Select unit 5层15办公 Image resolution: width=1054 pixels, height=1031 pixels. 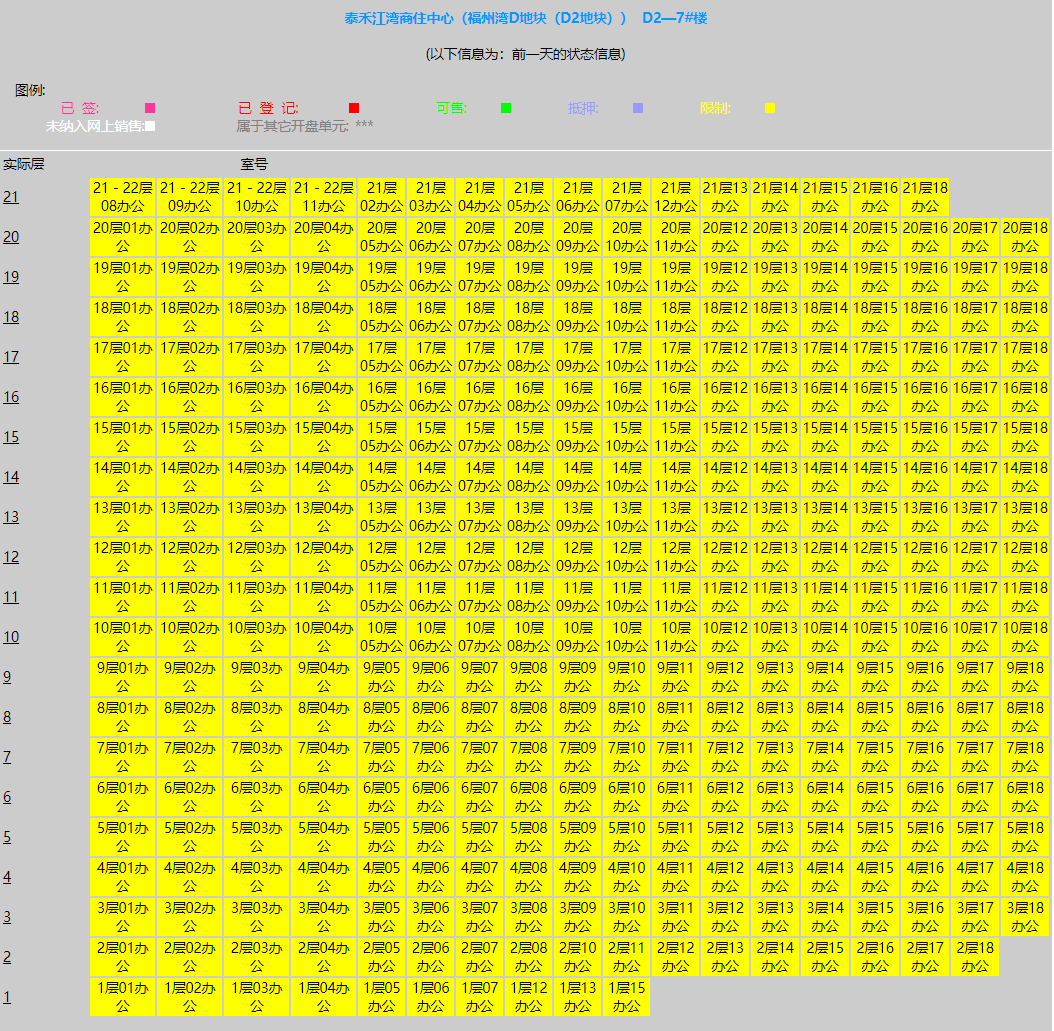875,837
